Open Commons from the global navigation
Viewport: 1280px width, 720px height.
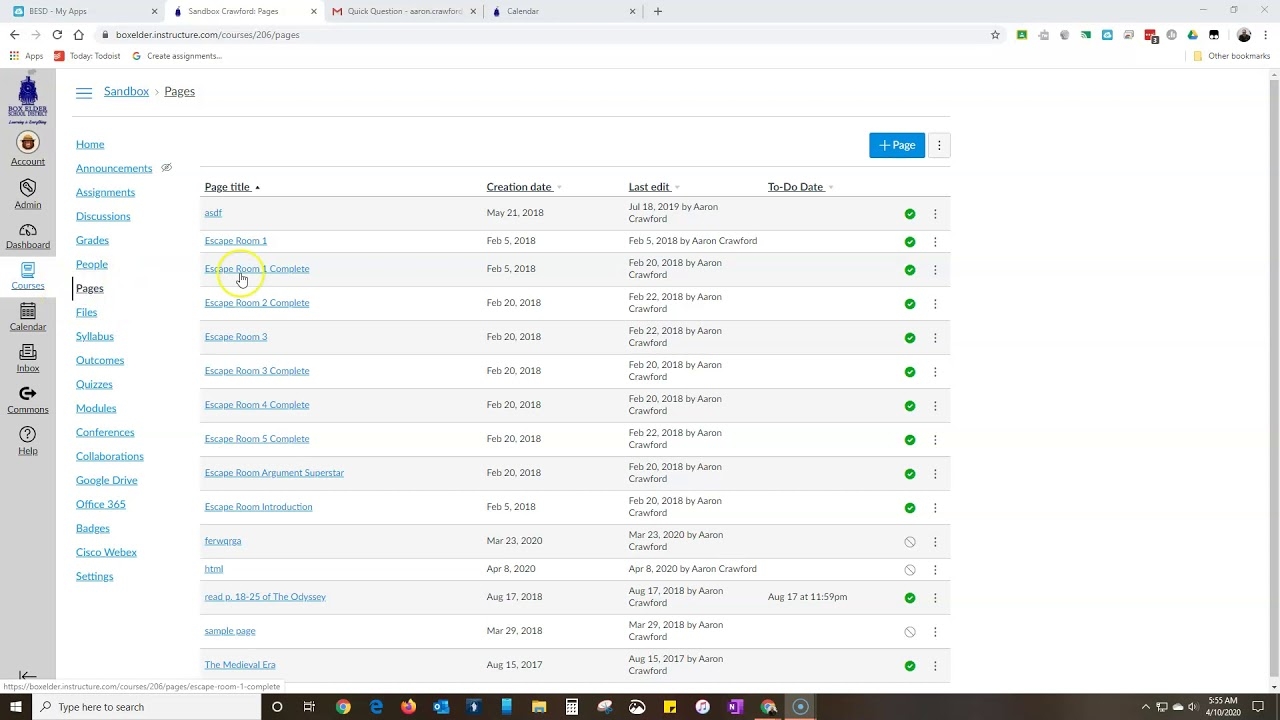pyautogui.click(x=27, y=398)
